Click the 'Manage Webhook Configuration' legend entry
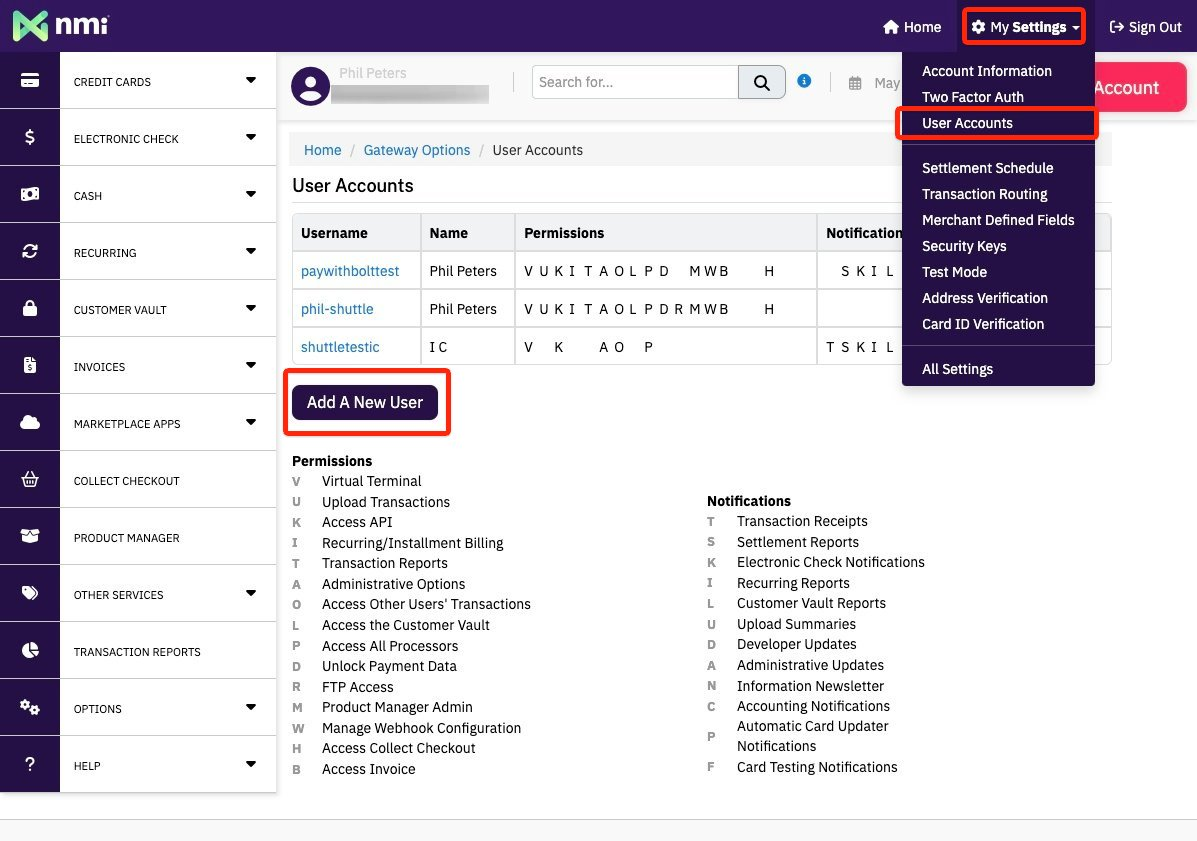1197x841 pixels. (x=421, y=728)
